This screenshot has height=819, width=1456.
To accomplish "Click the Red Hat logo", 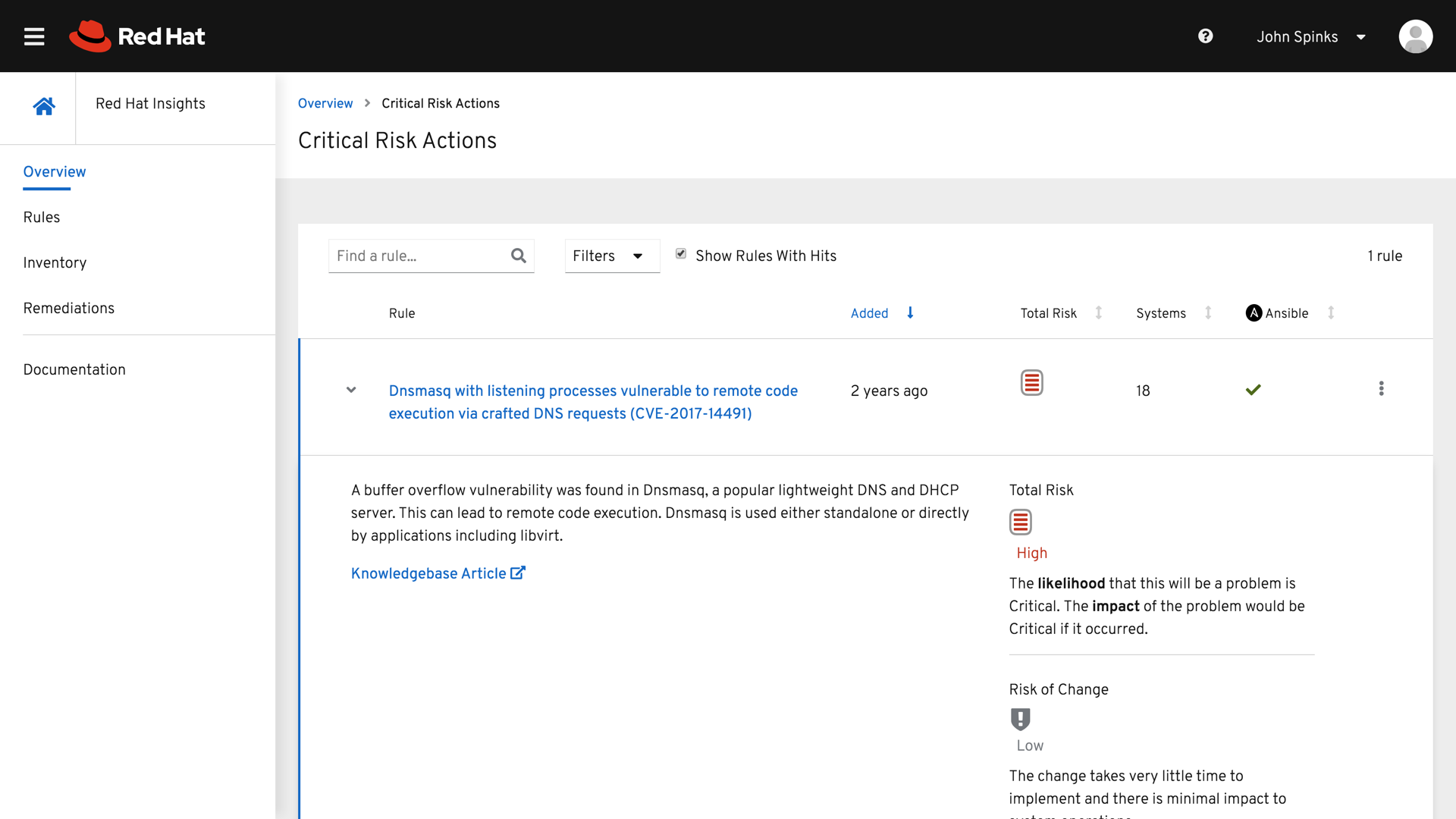I will 137,36.
